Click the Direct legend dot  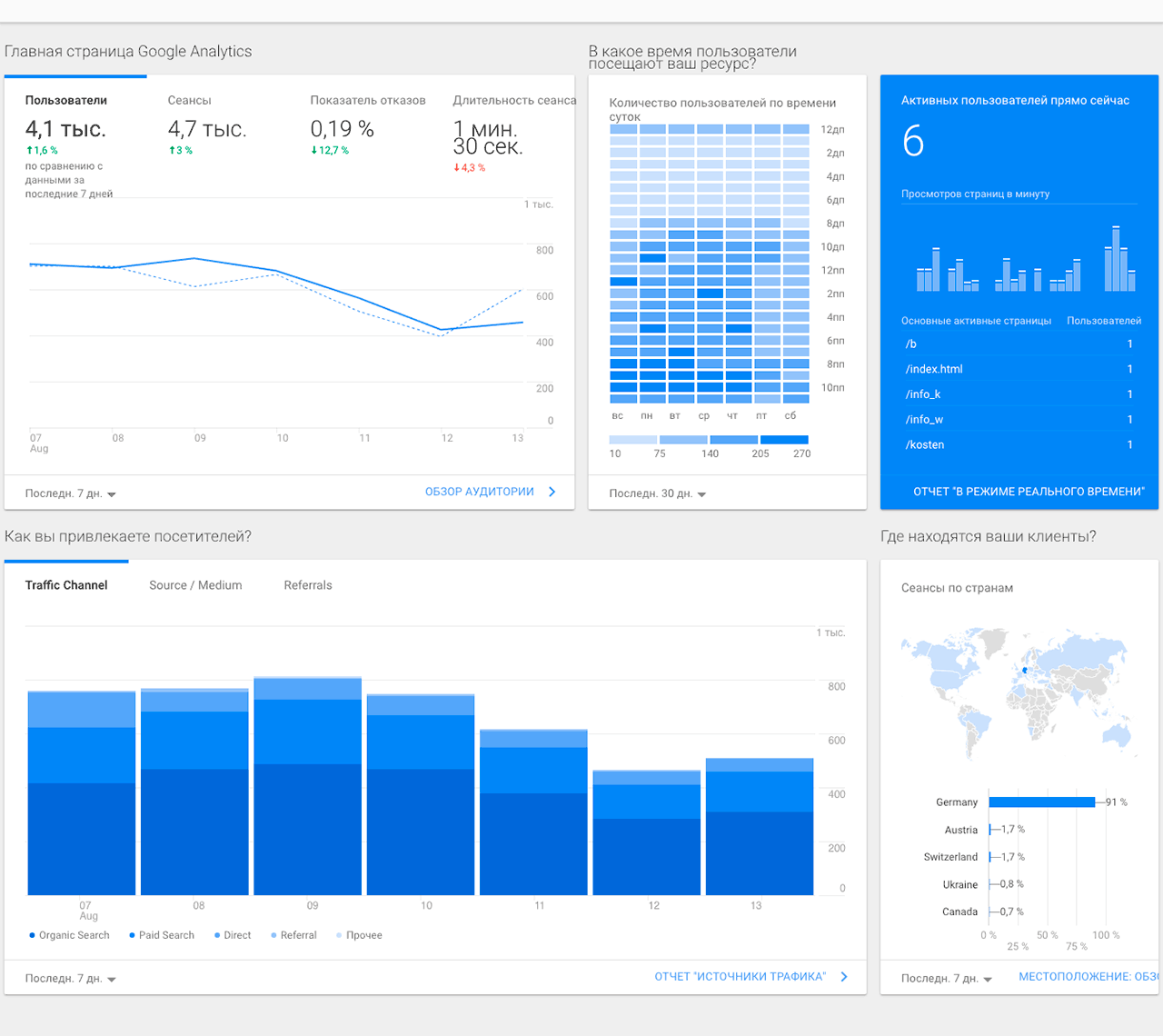[x=217, y=935]
